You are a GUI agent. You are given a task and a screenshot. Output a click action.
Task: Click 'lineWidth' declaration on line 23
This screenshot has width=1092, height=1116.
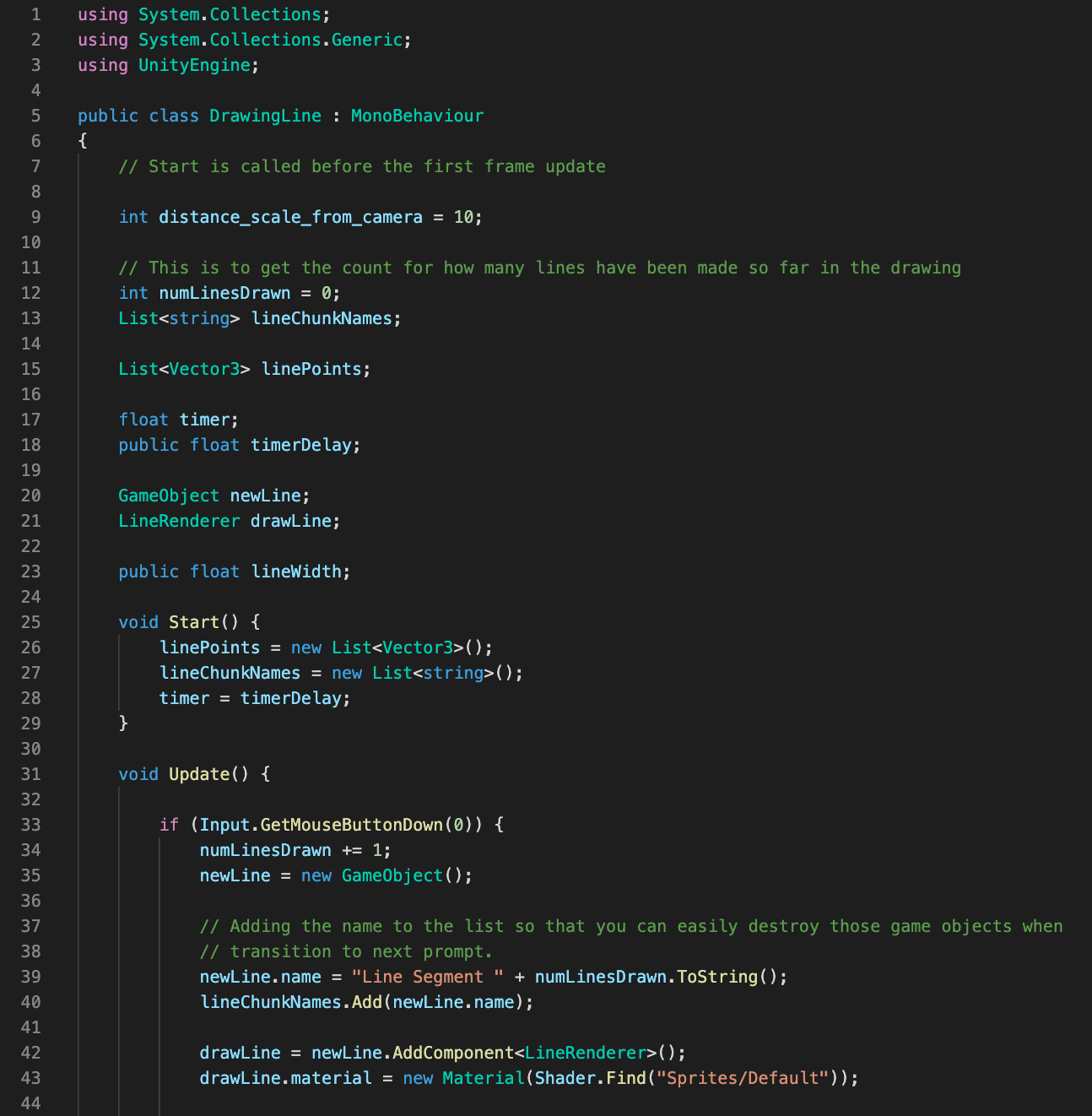(296, 572)
